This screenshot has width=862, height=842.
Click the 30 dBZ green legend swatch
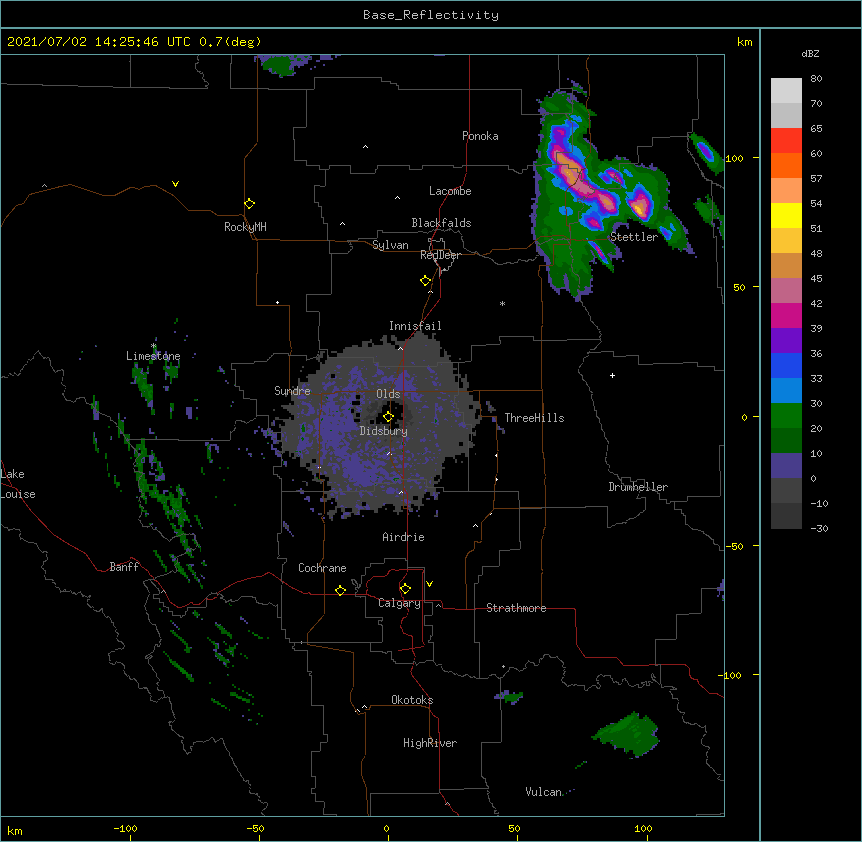[x=786, y=416]
